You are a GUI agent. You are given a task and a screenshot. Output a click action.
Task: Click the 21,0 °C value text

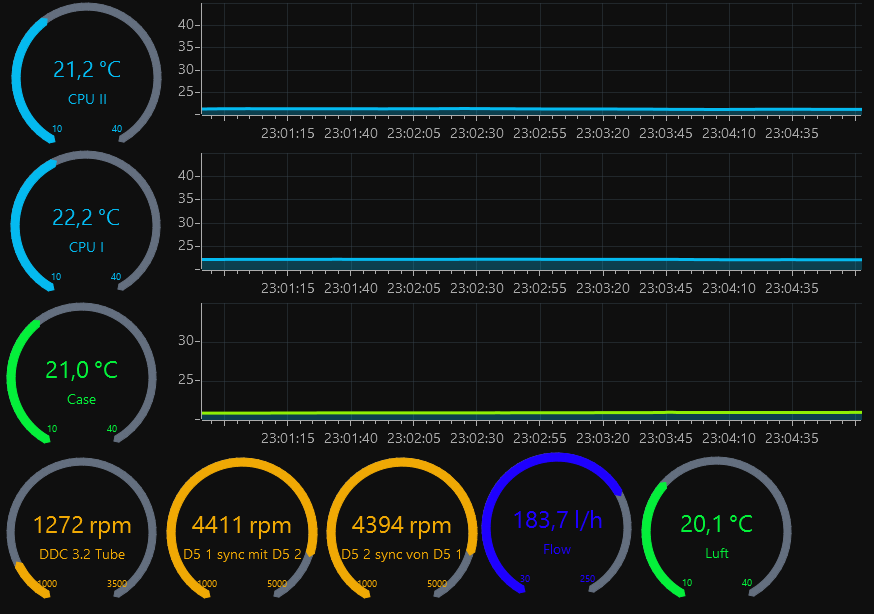(81, 370)
